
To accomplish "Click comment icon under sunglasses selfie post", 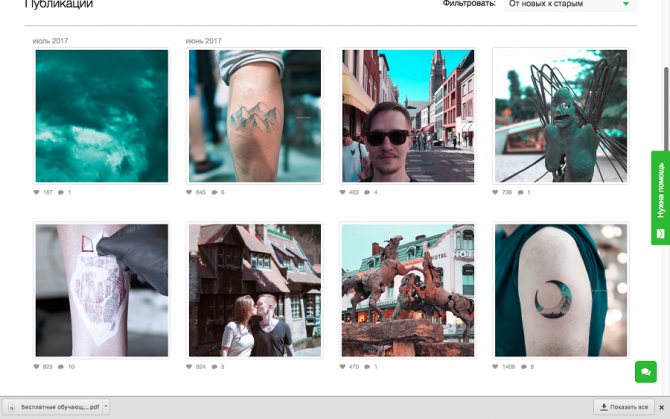I will tap(367, 192).
